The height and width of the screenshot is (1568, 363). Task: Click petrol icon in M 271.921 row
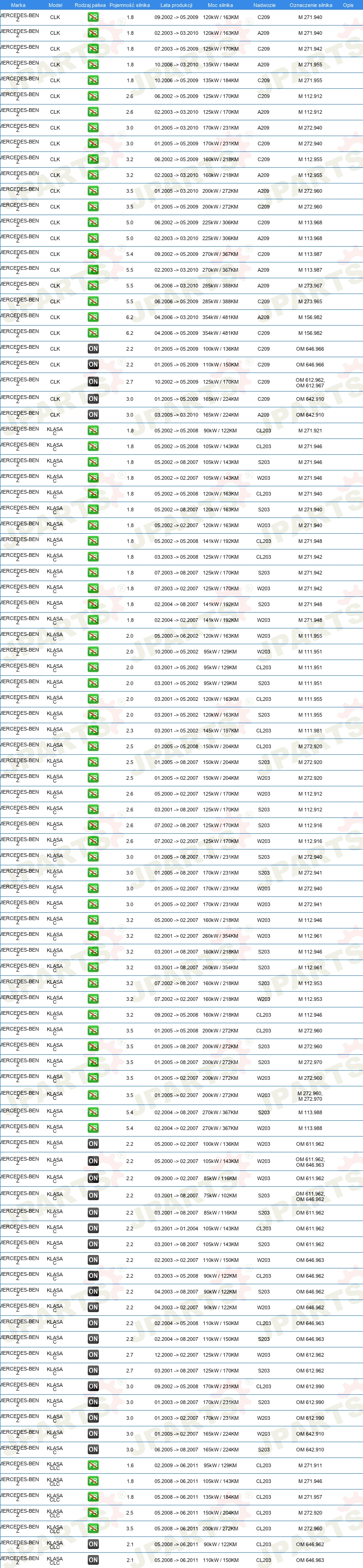click(93, 431)
